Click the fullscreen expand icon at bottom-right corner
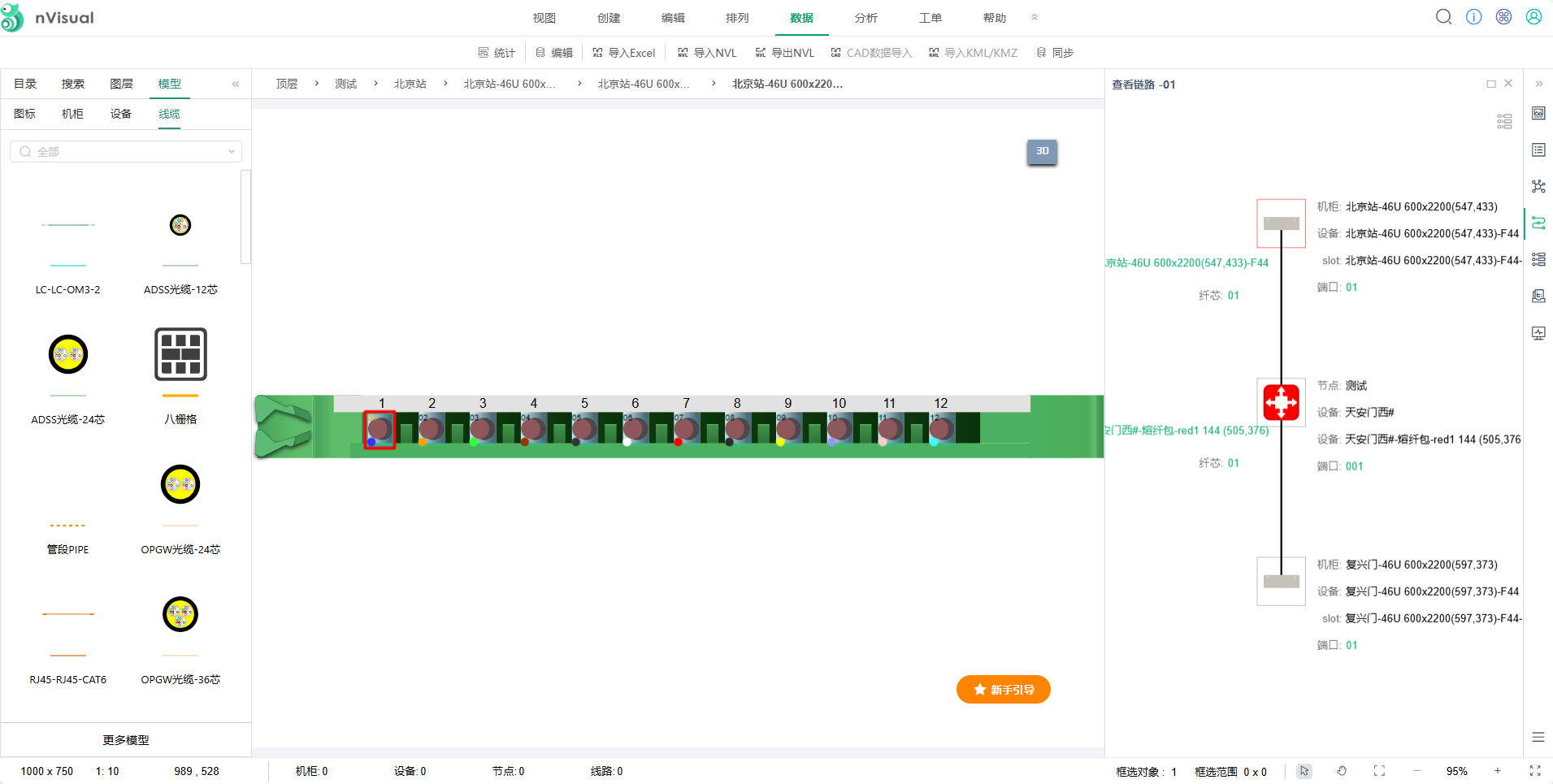 [1535, 771]
